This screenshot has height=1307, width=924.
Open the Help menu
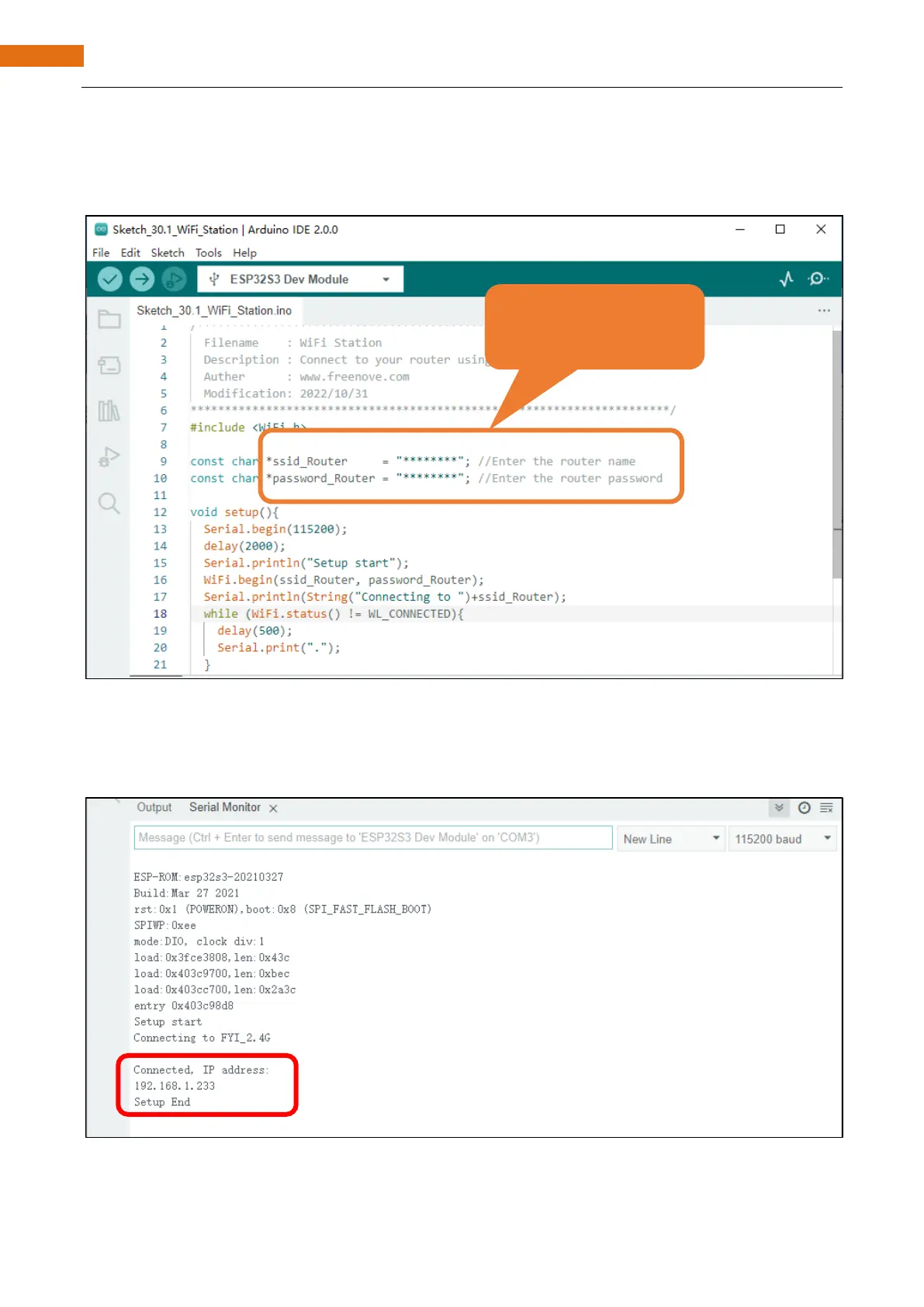tap(244, 253)
